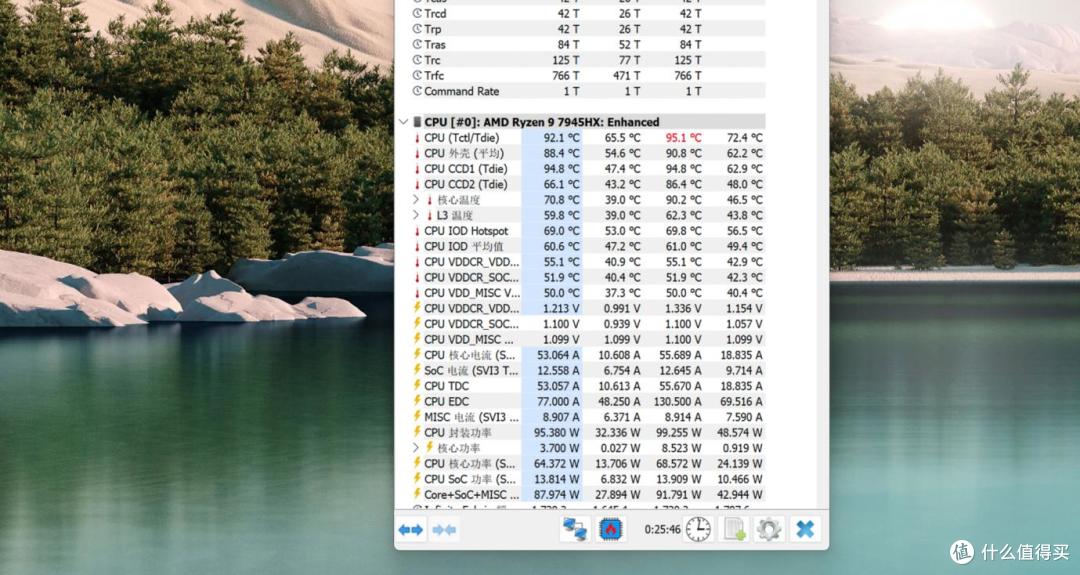
Task: Expand the L3 温度 sensor row
Action: tap(416, 216)
